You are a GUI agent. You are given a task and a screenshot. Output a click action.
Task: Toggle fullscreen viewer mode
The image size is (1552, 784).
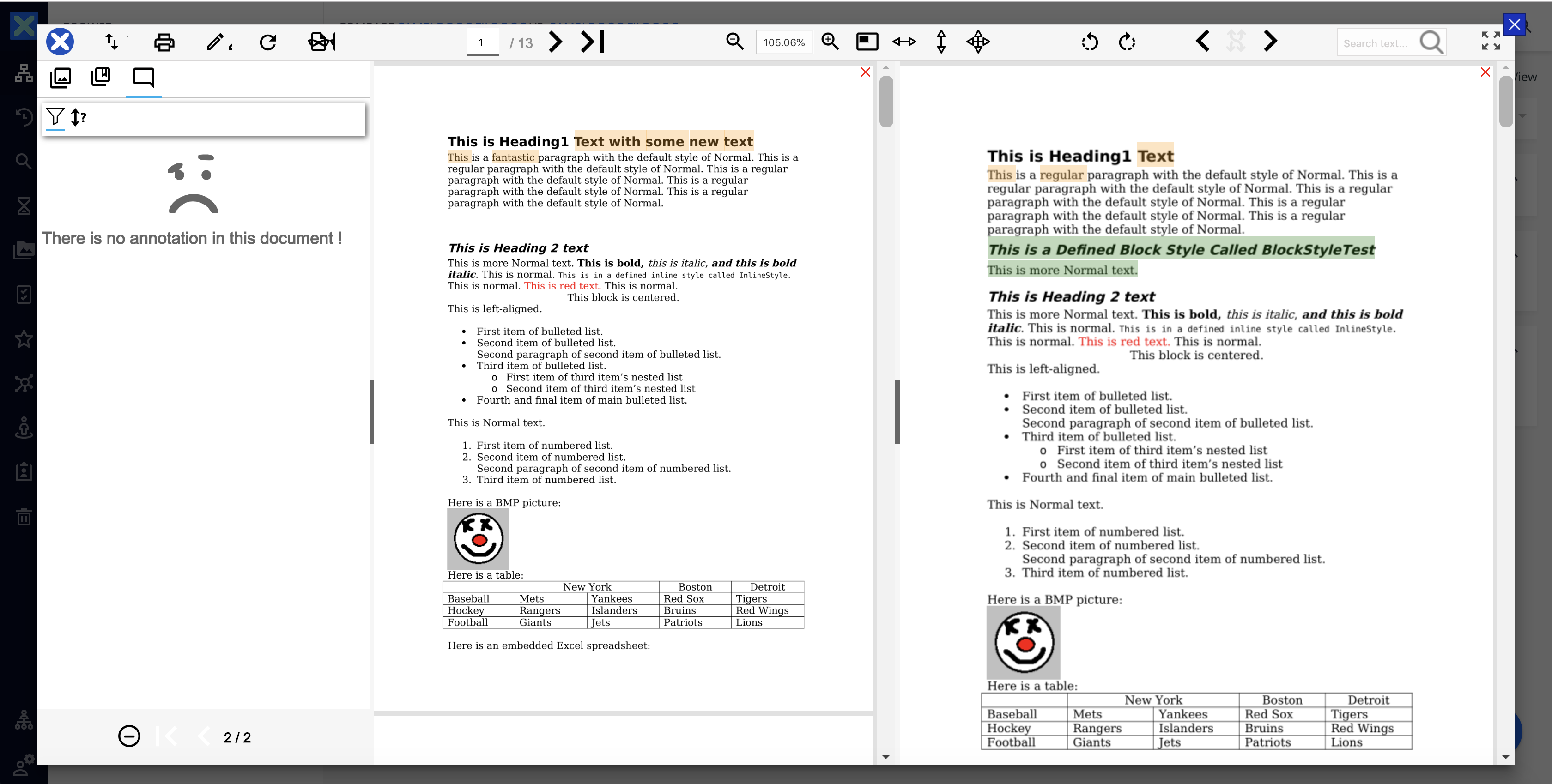[1491, 41]
